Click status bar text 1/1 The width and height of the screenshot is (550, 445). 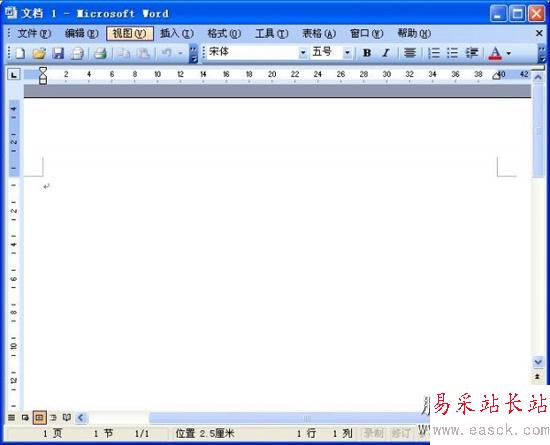[x=142, y=434]
